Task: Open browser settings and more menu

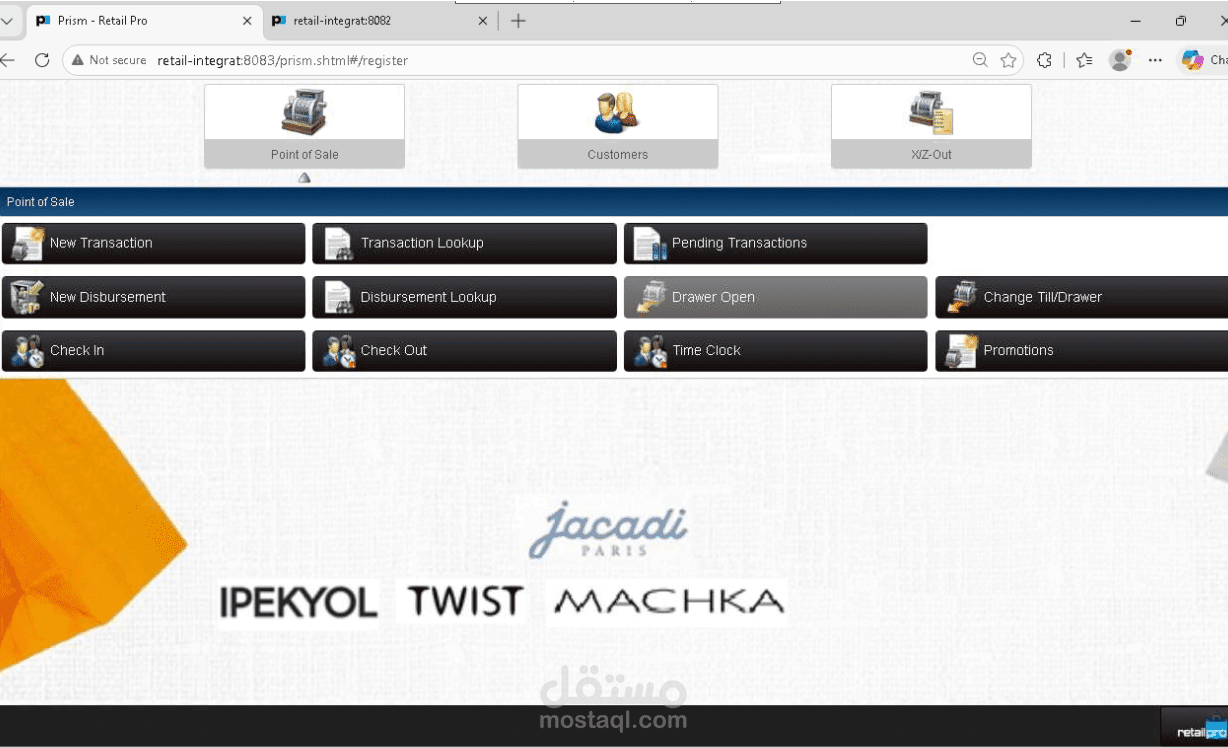Action: coord(1155,60)
